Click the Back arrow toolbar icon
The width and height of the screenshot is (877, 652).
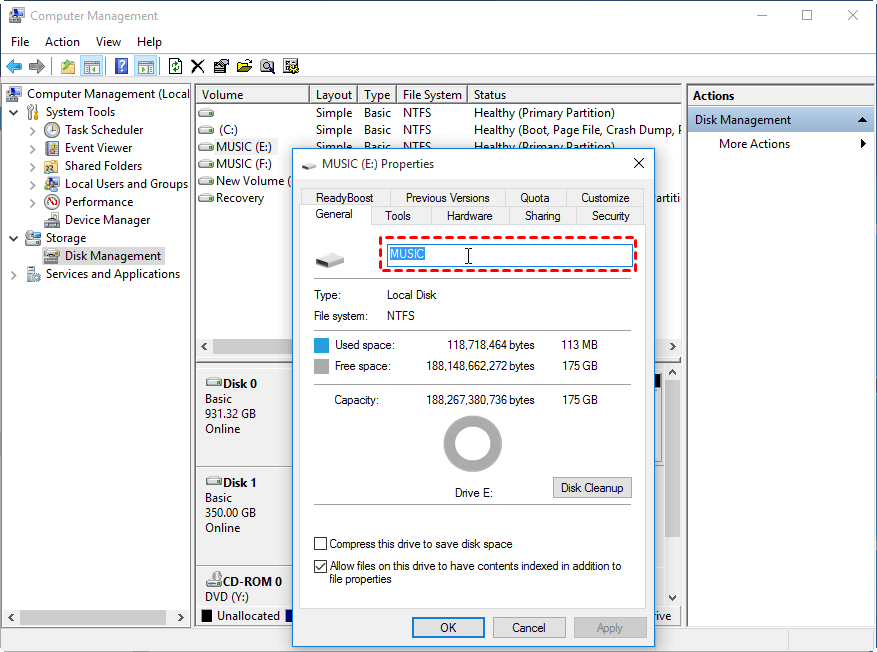tap(14, 67)
